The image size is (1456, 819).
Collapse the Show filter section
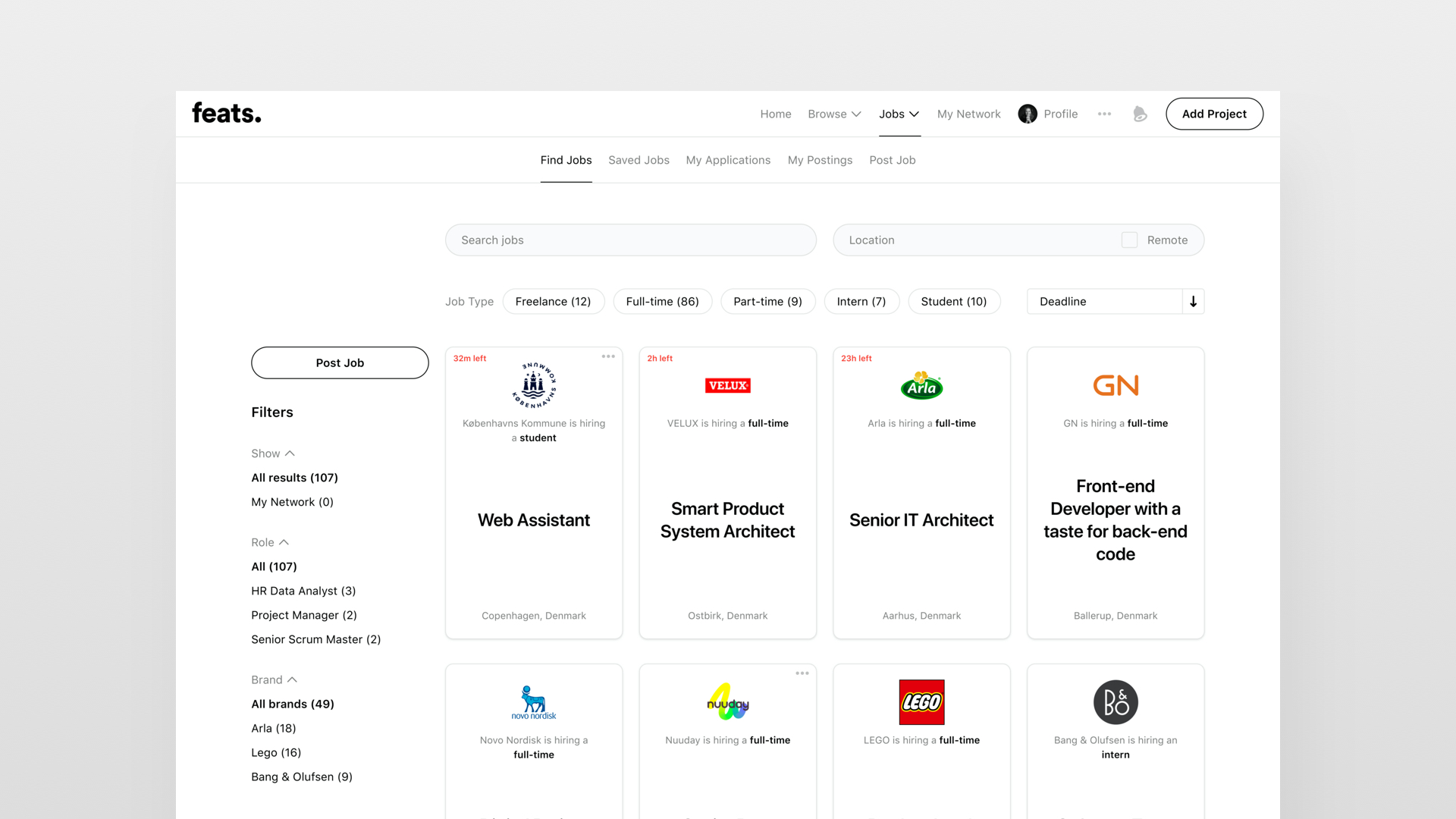pos(273,453)
